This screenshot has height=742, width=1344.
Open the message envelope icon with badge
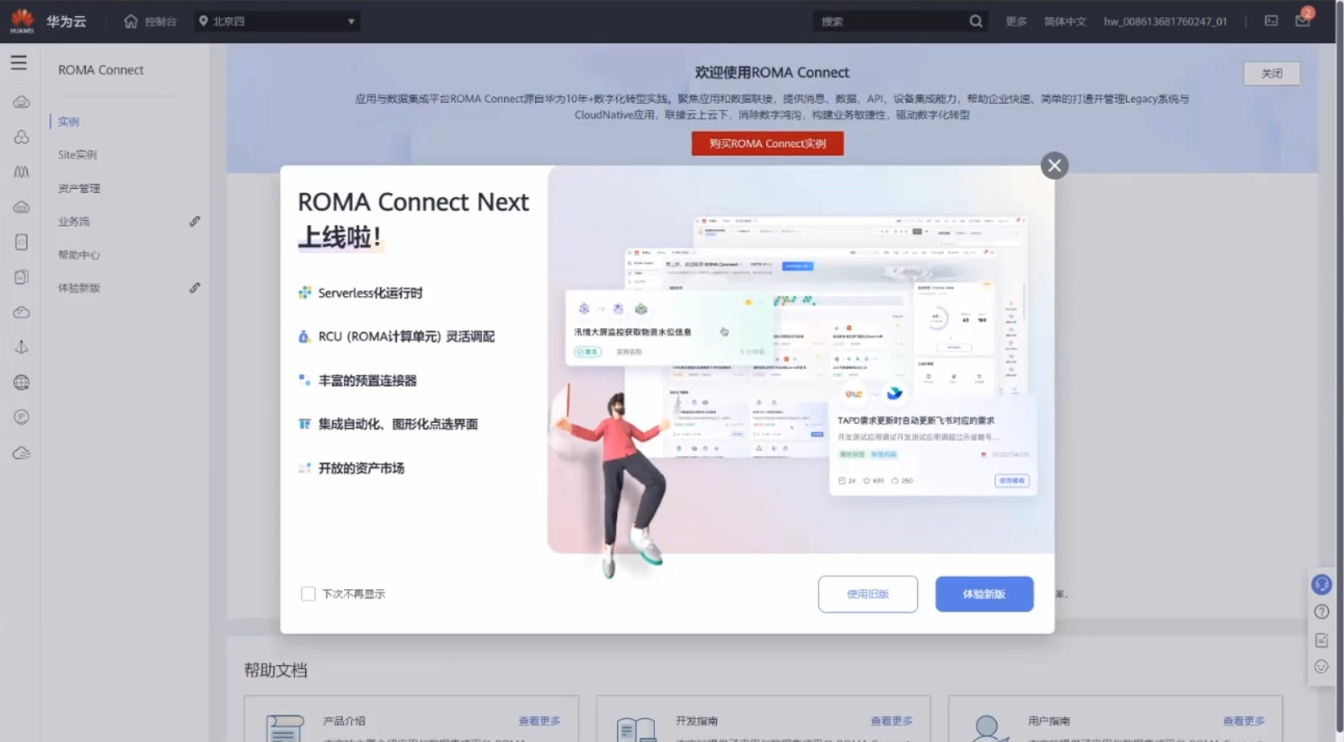[x=1302, y=20]
